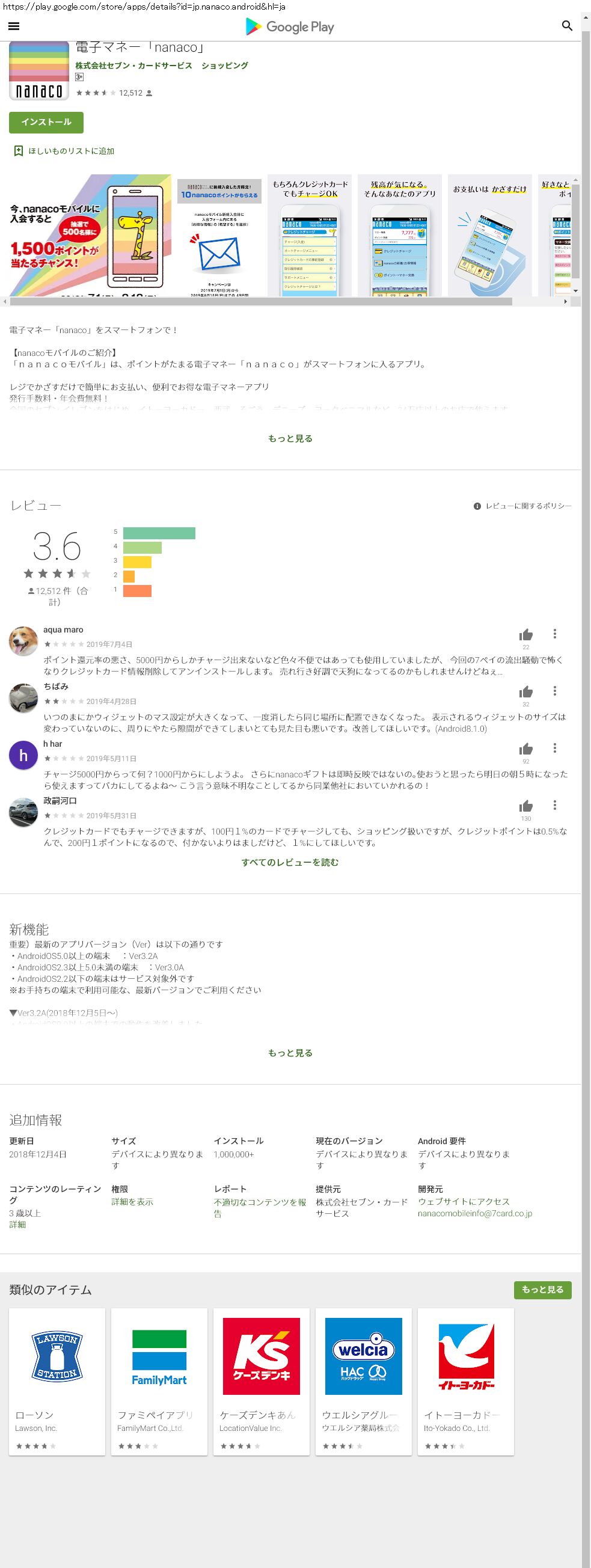Click the 1-star rating bar
Screen dimensions: 591x1568
coord(137,590)
